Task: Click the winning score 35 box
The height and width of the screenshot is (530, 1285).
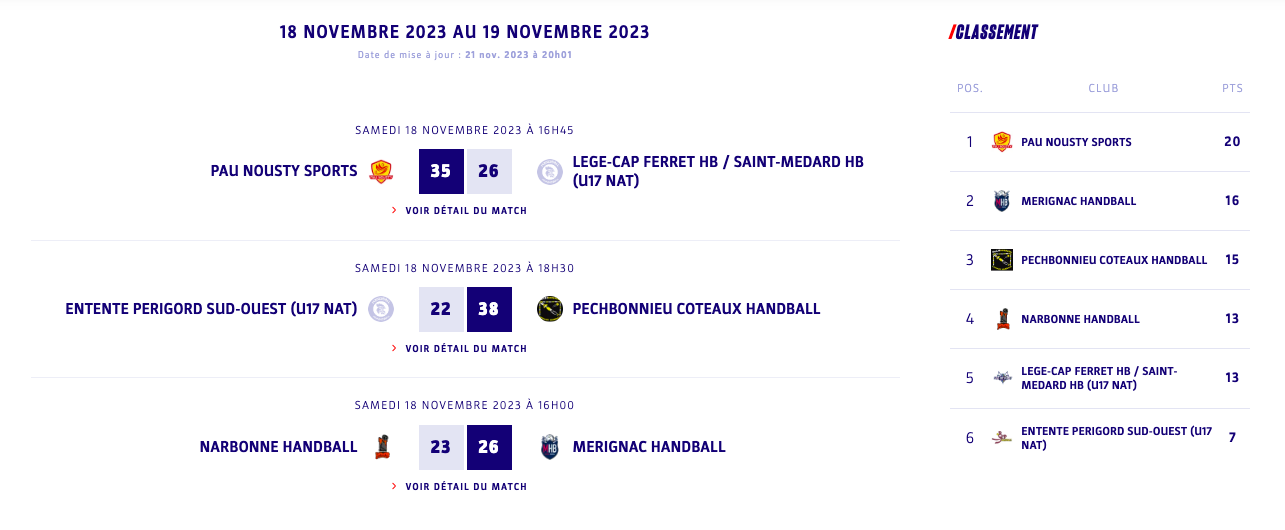Action: click(x=441, y=171)
